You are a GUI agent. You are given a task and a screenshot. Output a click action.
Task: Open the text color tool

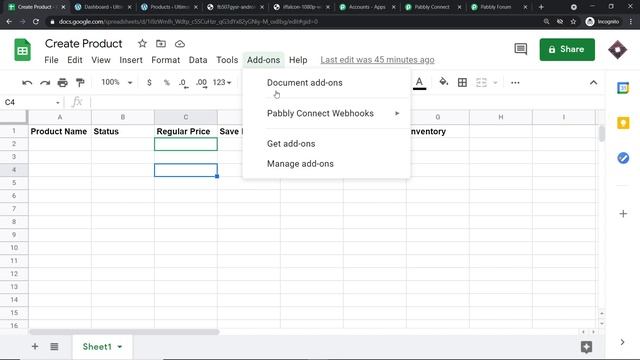coord(419,83)
